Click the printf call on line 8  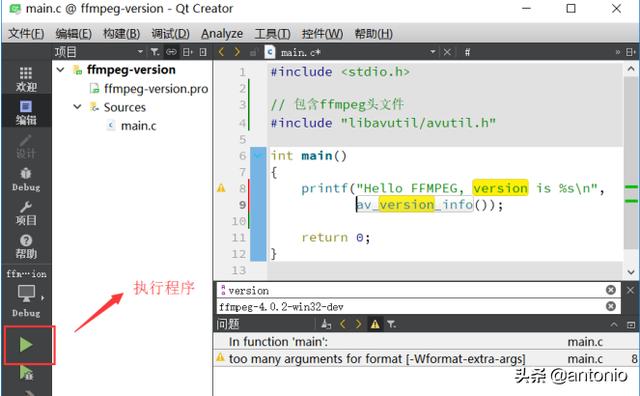pyautogui.click(x=325, y=188)
